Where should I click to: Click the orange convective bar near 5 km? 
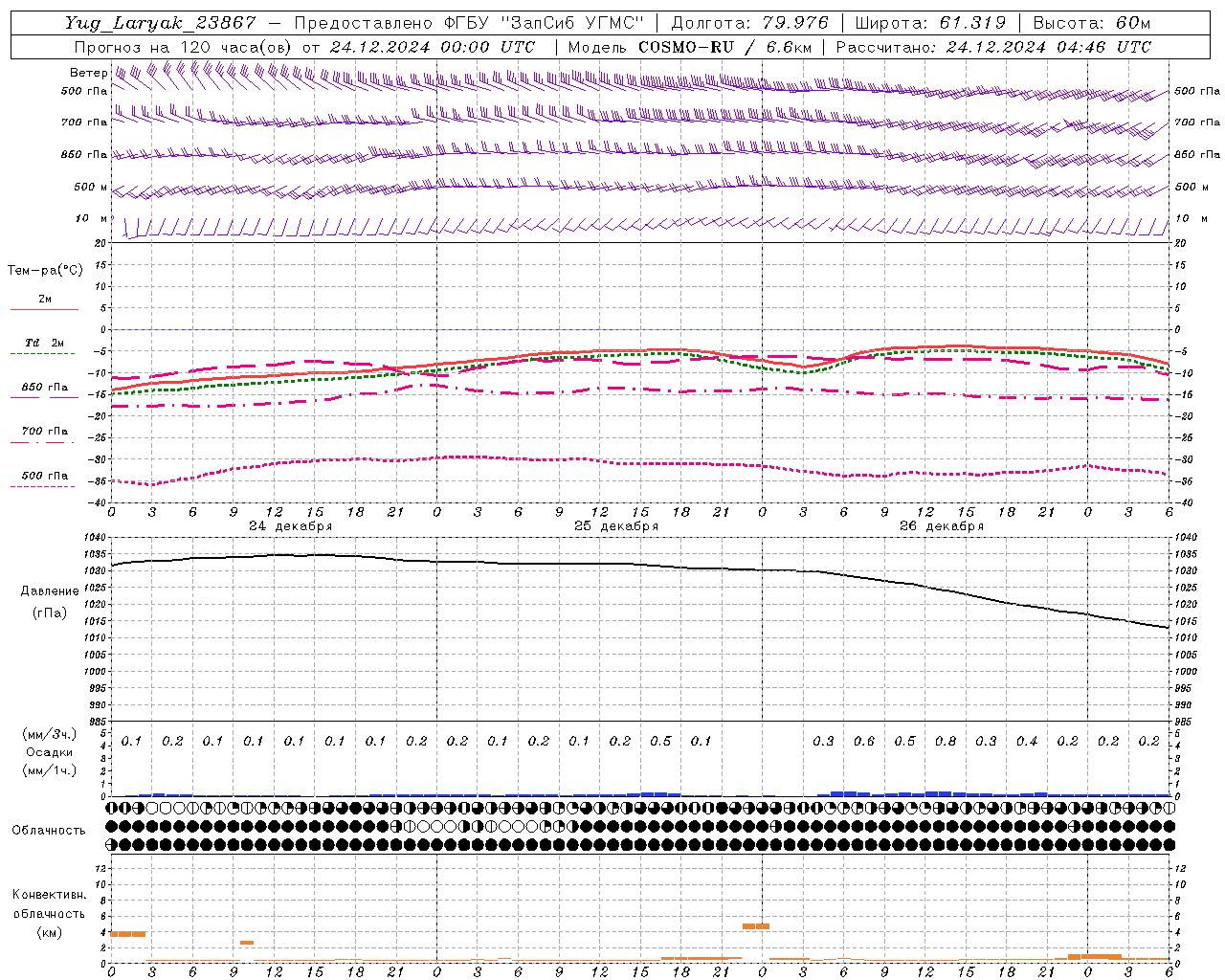click(x=756, y=926)
